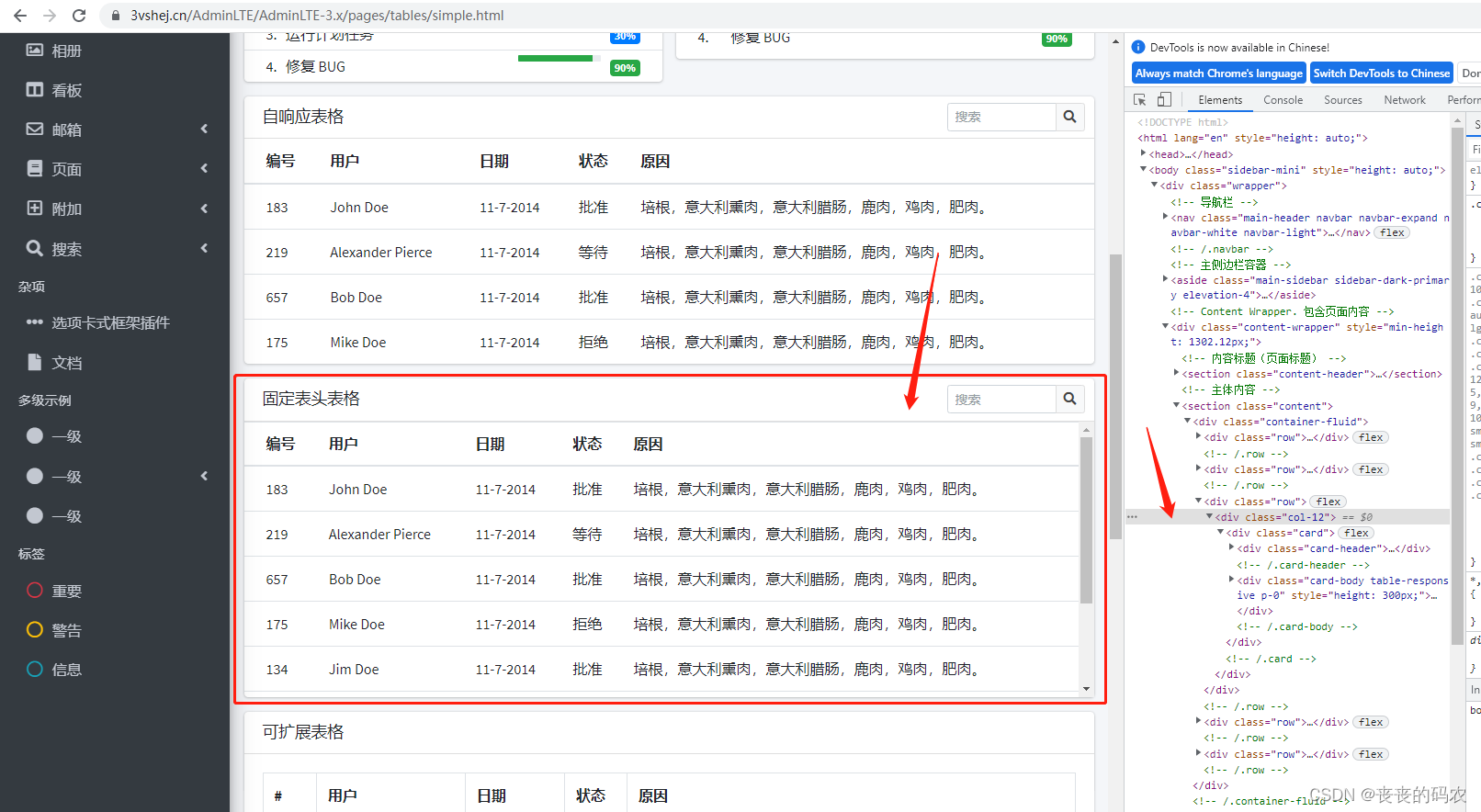Screen dimensions: 1481x812
Task: Click the Elements panel vertical scrollbar
Action: 1457,386
